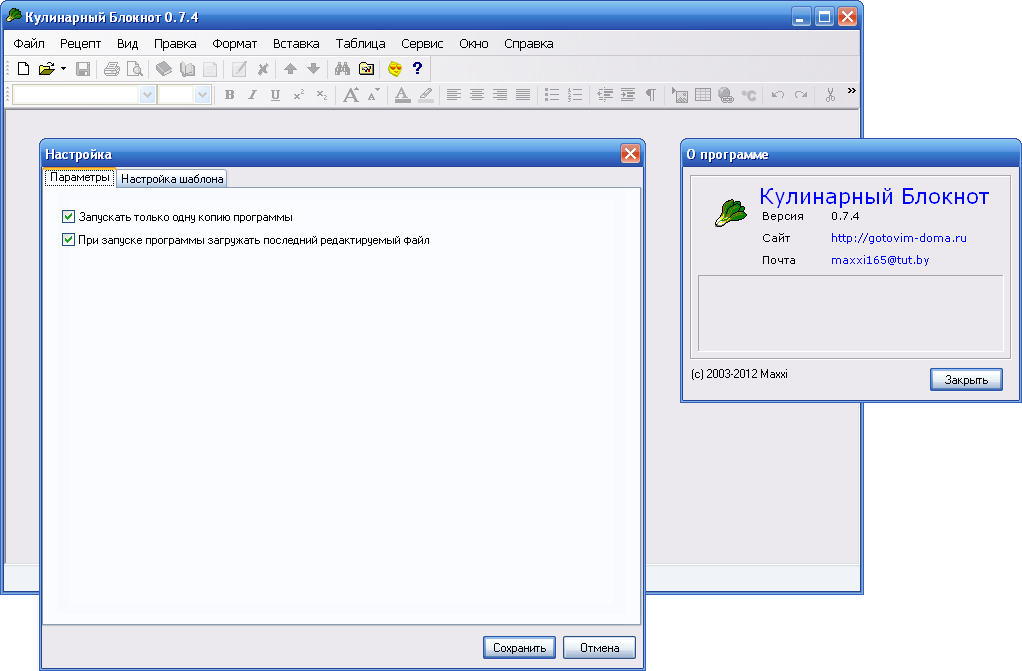Image resolution: width=1022 pixels, height=671 pixels.
Task: Increase font size with the large A icon
Action: coord(351,95)
